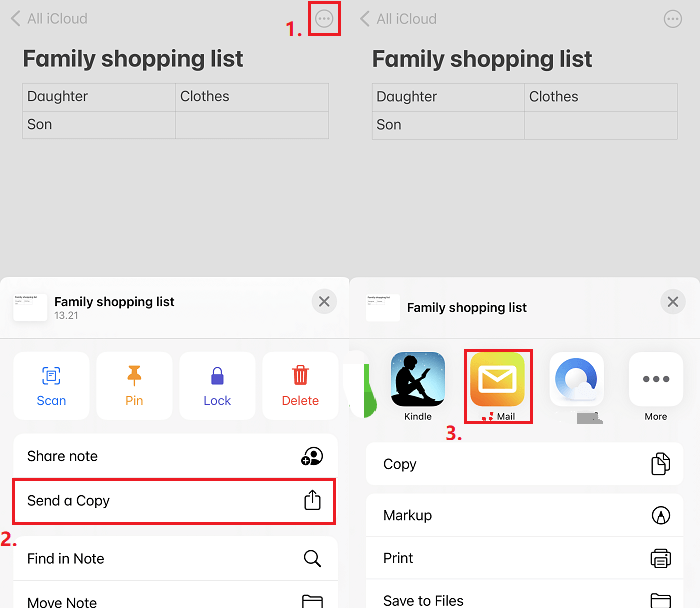Tap the Clothes table cell in the left note
The image size is (700, 608).
[251, 97]
